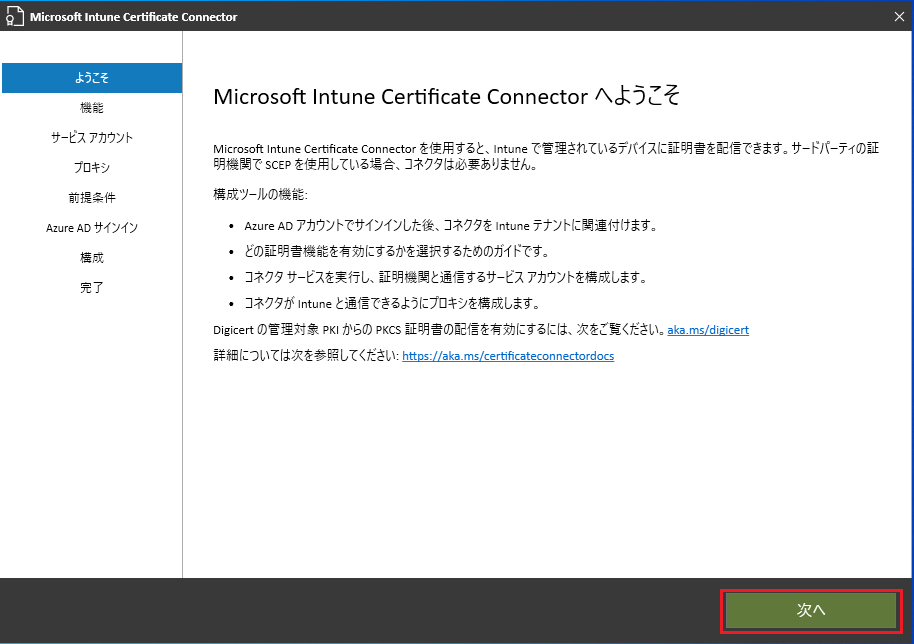Click the 次へ button
The height and width of the screenshot is (644, 914).
coord(810,610)
